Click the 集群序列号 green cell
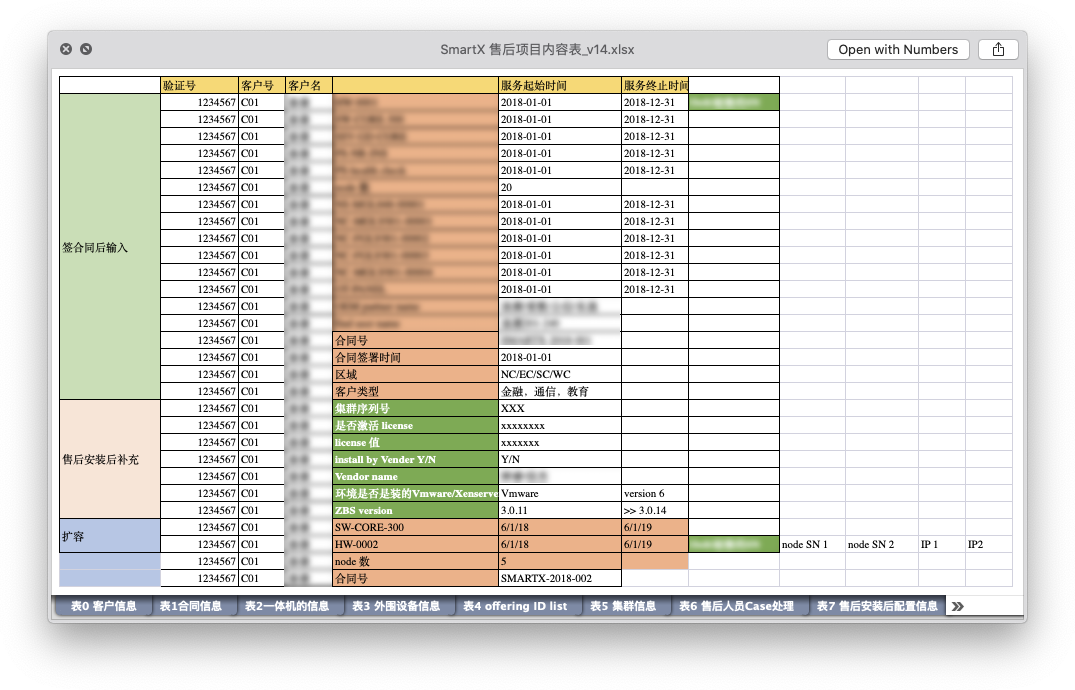1075x690 pixels. 415,408
